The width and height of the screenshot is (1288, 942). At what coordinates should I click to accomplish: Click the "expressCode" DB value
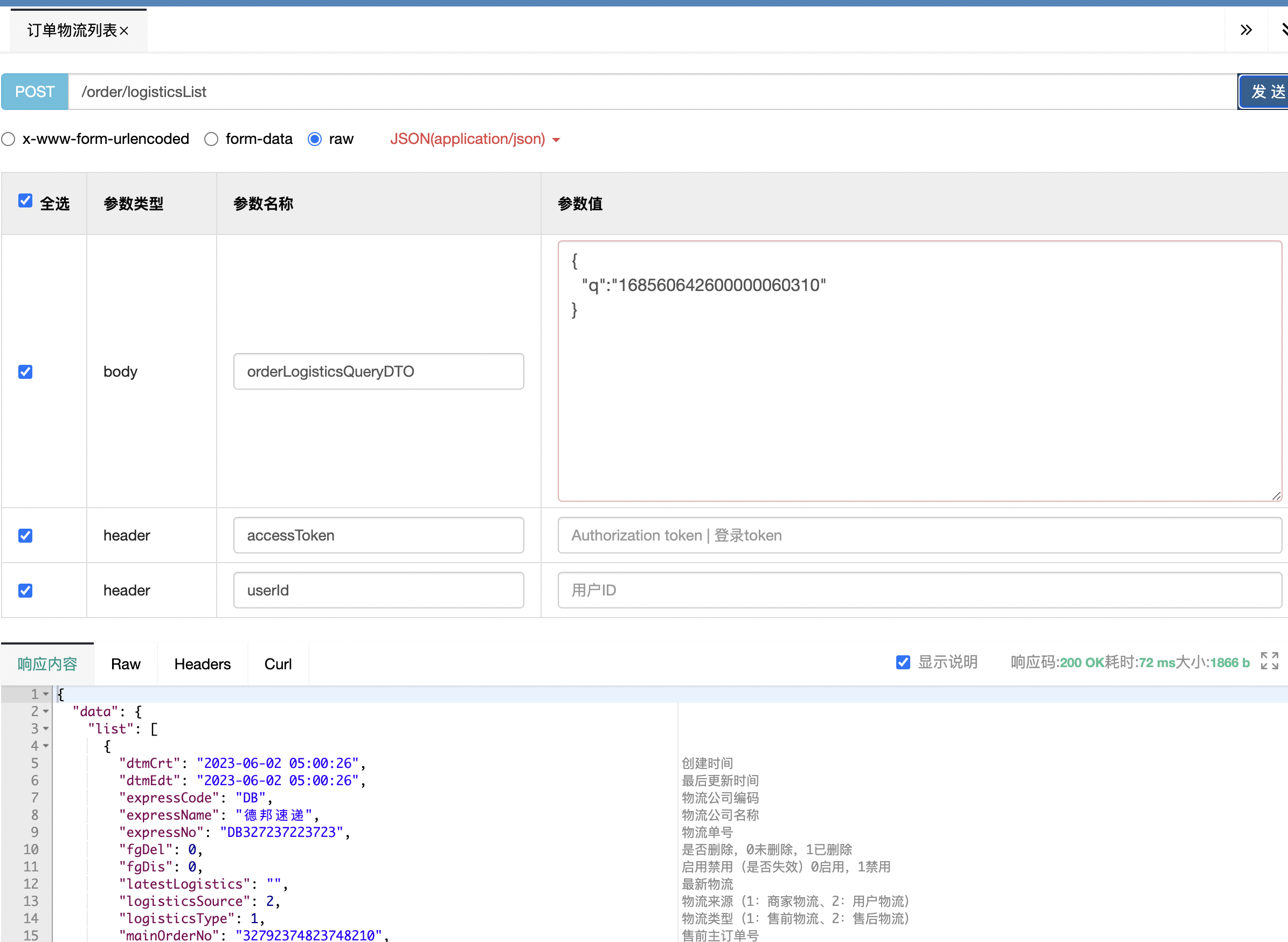click(x=251, y=798)
